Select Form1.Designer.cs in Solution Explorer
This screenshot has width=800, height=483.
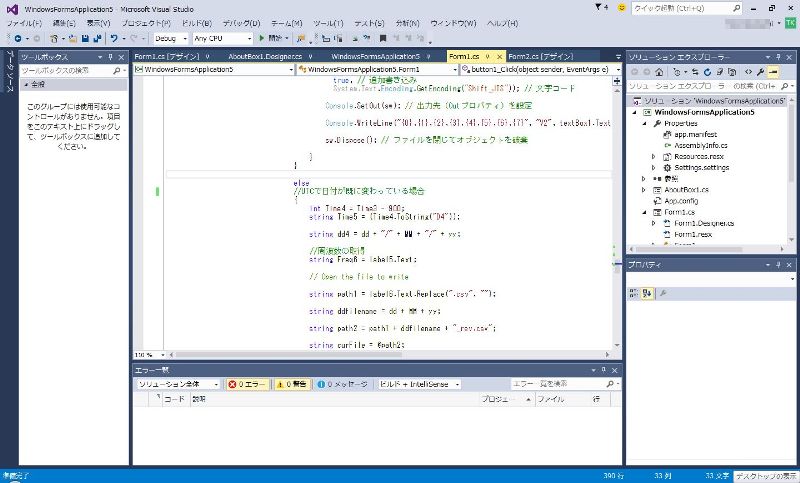pos(704,223)
